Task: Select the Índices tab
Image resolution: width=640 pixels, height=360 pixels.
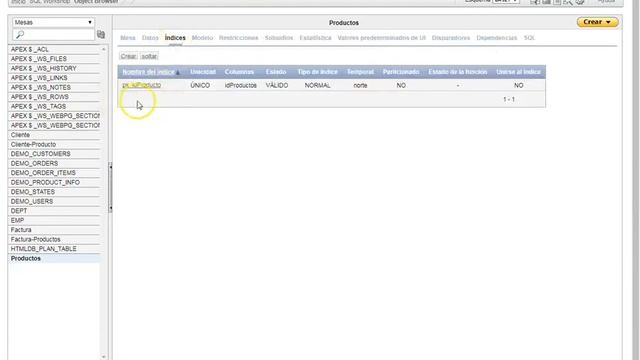Action: coord(175,38)
